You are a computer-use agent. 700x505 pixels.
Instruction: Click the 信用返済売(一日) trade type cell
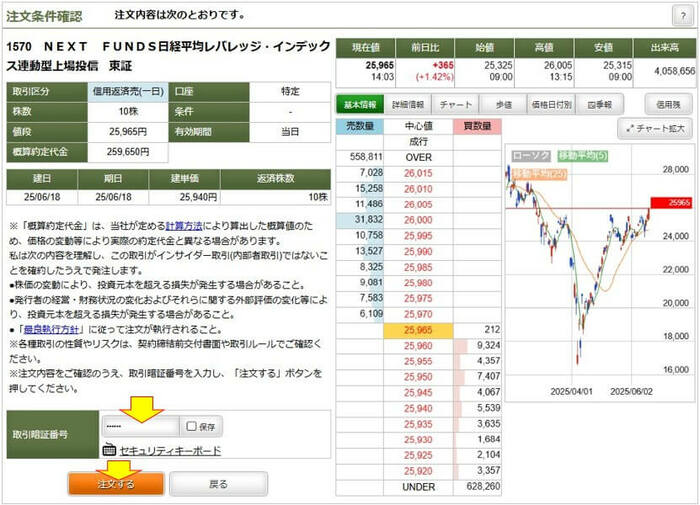pos(128,92)
